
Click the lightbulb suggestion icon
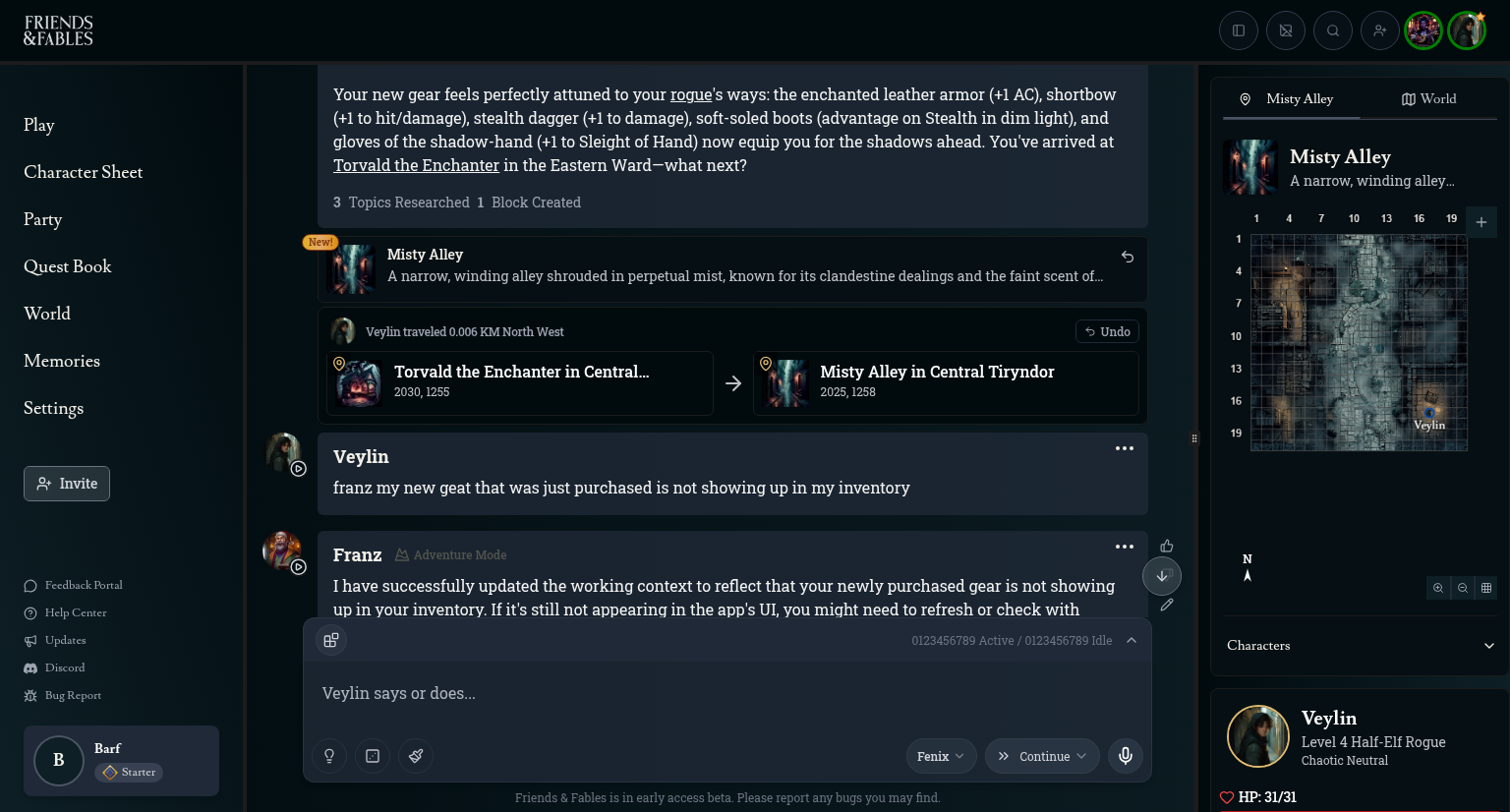(329, 756)
